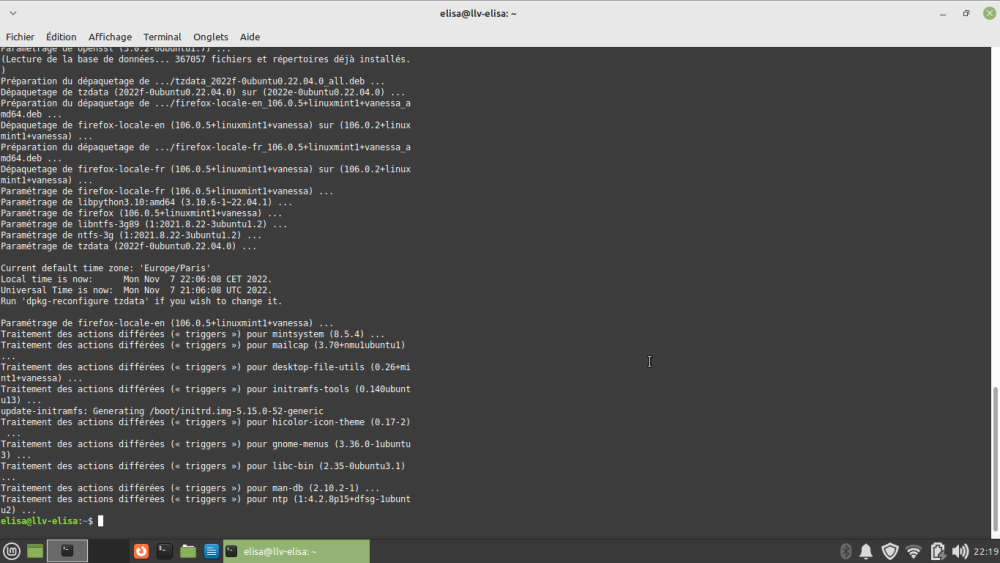Click the 'pour mintsystem (8.5.4)' line
This screenshot has height=563, width=1000.
pos(192,334)
